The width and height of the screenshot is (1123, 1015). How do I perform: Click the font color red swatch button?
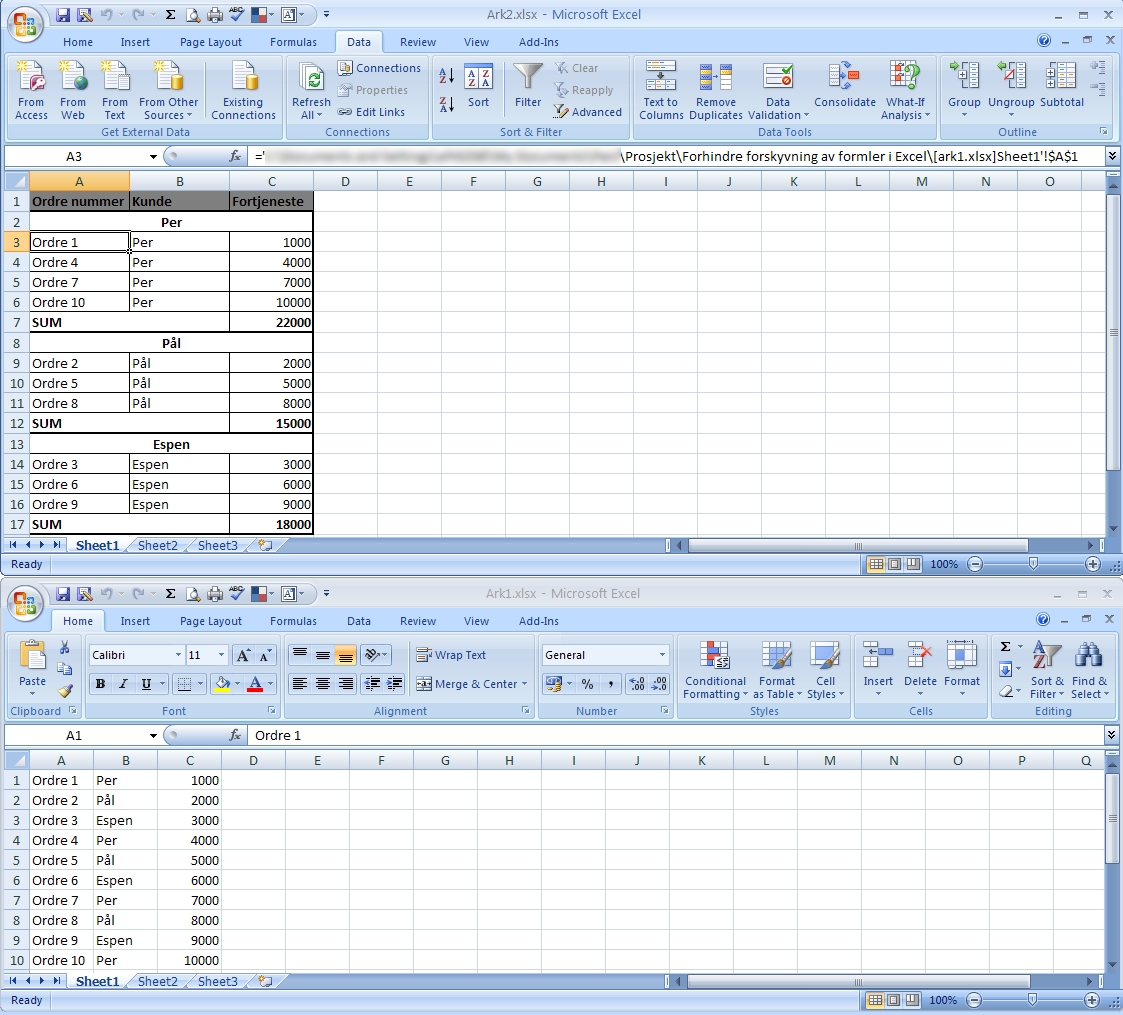pyautogui.click(x=255, y=684)
